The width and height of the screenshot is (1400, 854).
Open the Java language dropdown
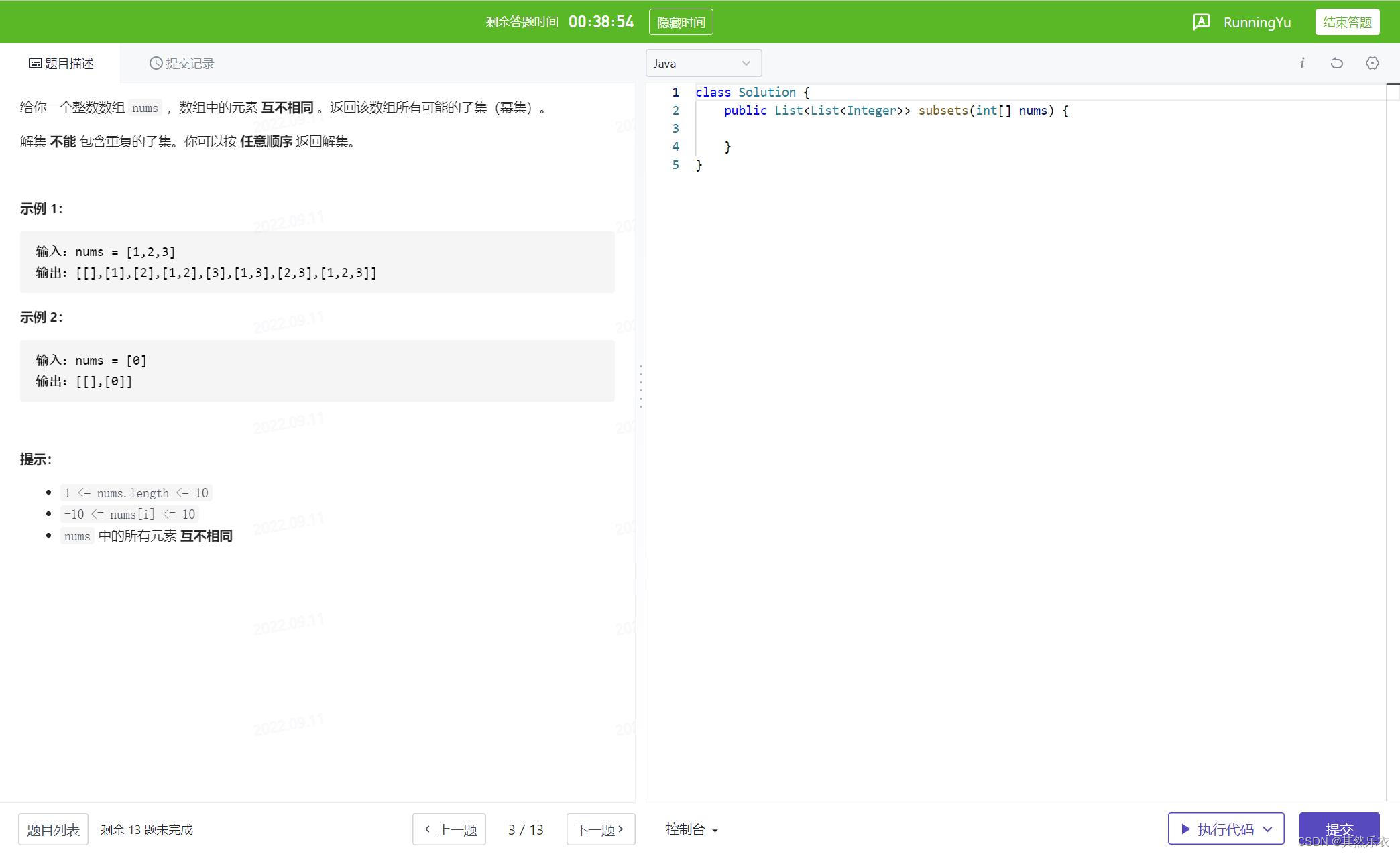coord(703,63)
